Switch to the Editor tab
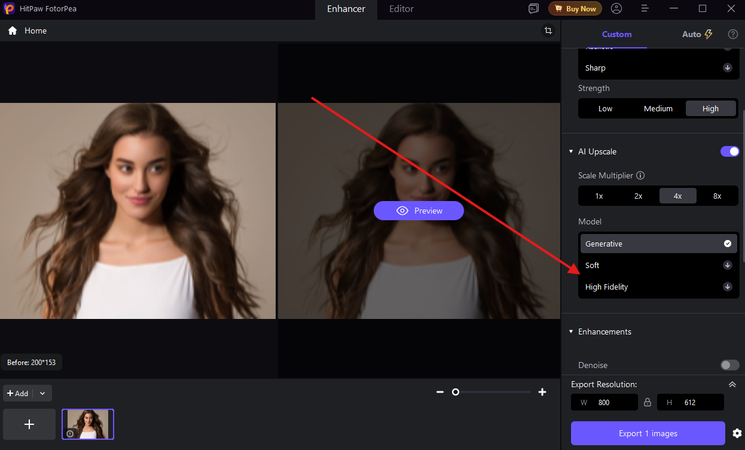This screenshot has height=450, width=745. 401,9
